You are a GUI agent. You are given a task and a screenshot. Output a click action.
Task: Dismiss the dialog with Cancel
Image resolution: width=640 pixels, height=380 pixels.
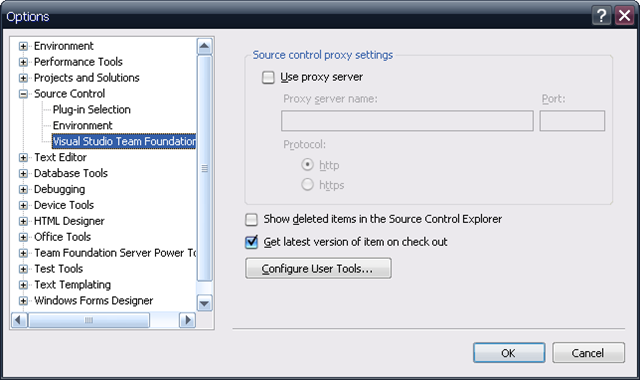tap(588, 353)
